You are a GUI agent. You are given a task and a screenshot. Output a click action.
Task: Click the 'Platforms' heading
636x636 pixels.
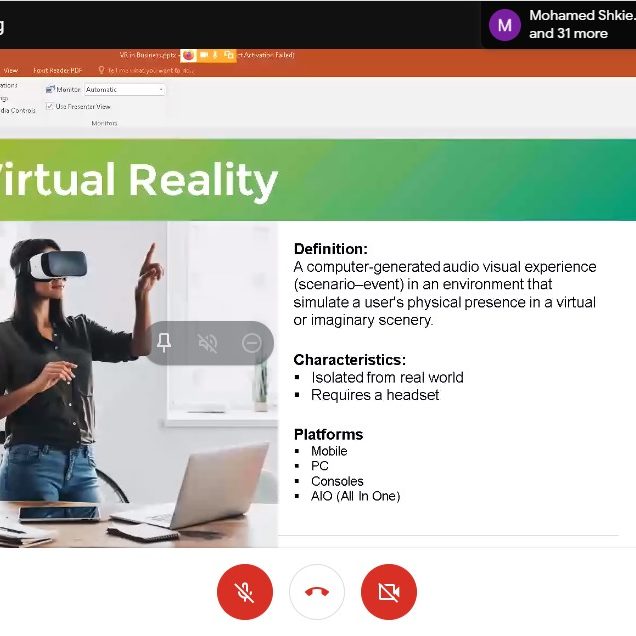pos(328,434)
